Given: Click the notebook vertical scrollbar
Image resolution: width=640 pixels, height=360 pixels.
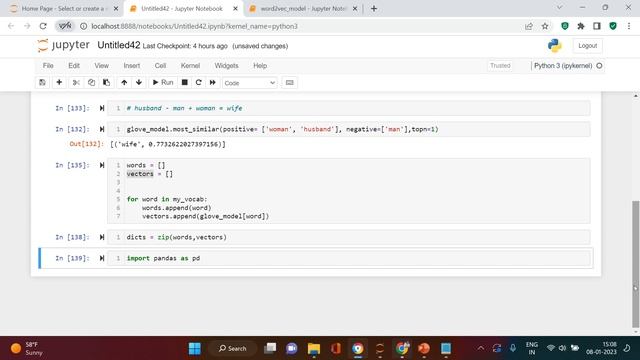Looking at the screenshot, I should (x=636, y=264).
